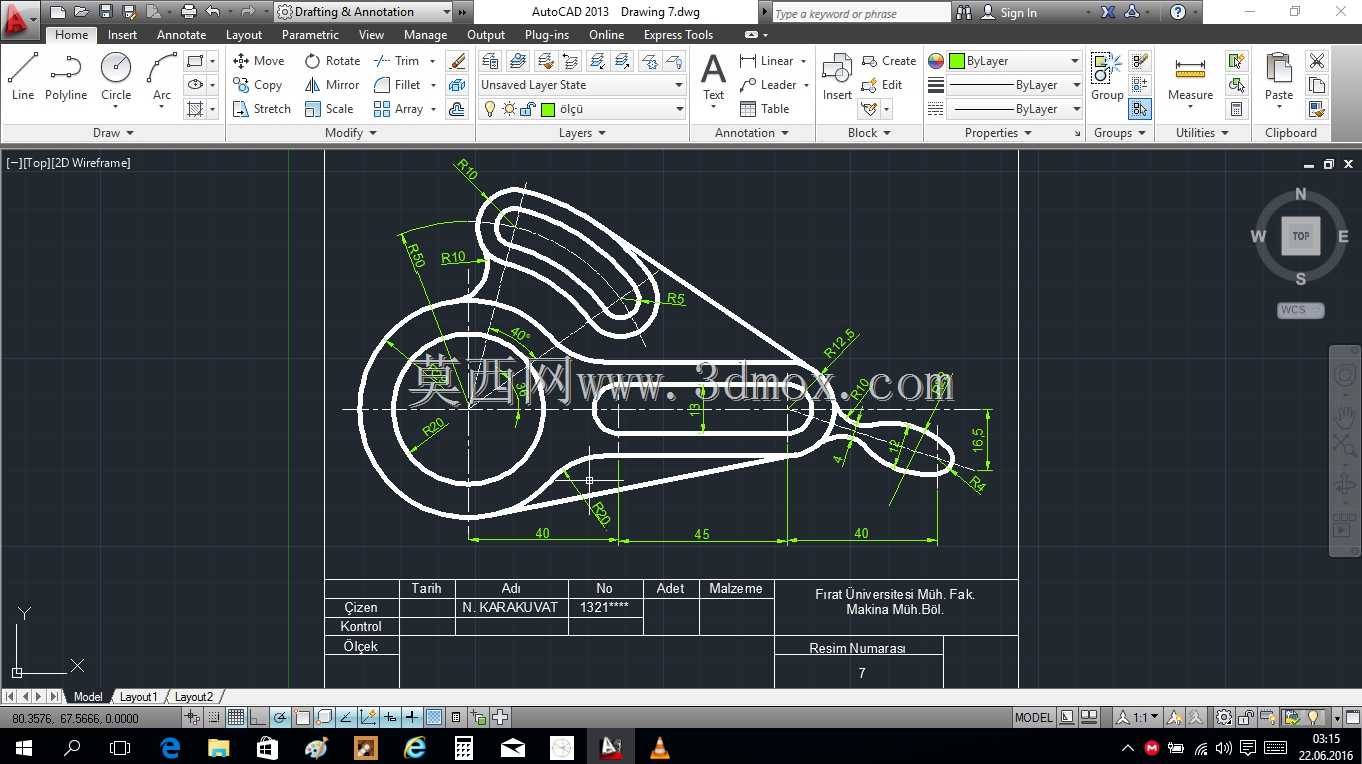Click the Stretch tool

(261, 109)
